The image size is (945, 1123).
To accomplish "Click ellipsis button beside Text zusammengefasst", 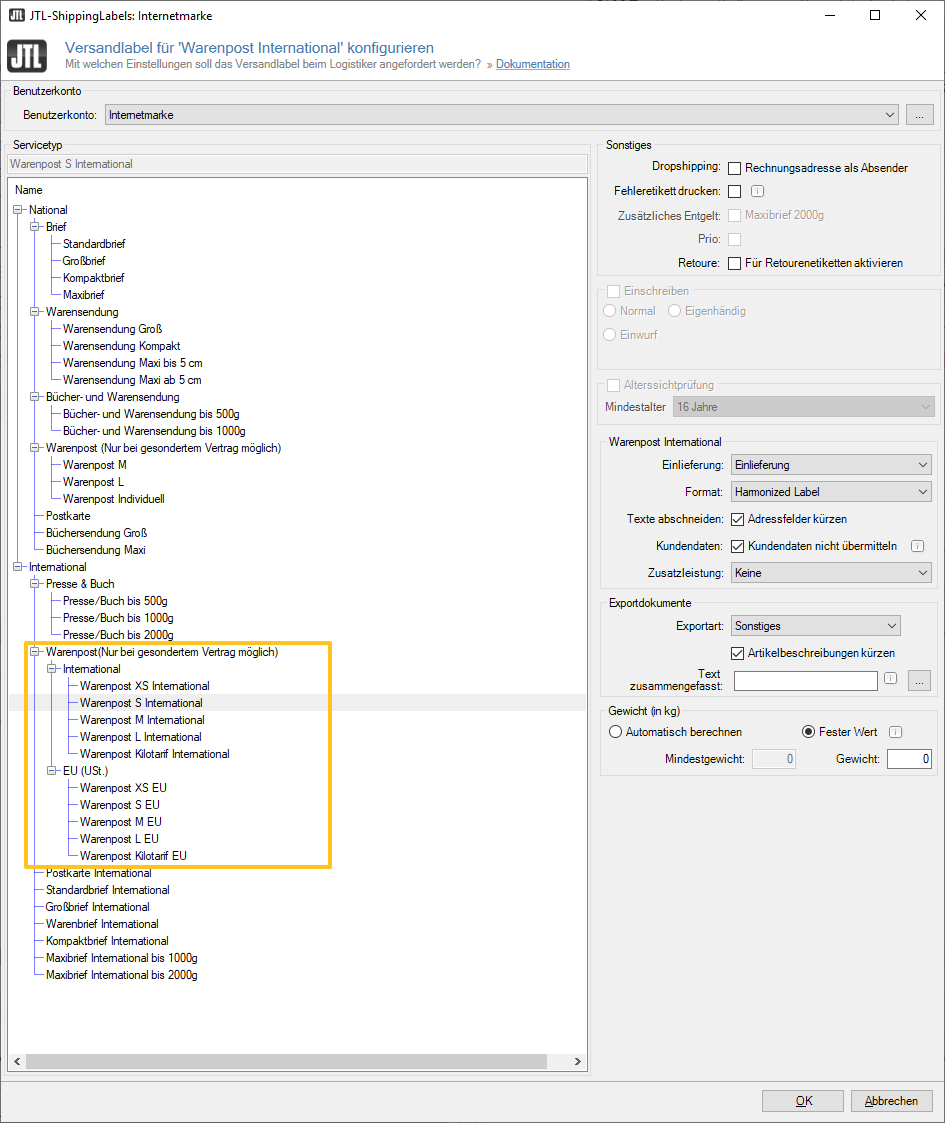I will tap(920, 680).
